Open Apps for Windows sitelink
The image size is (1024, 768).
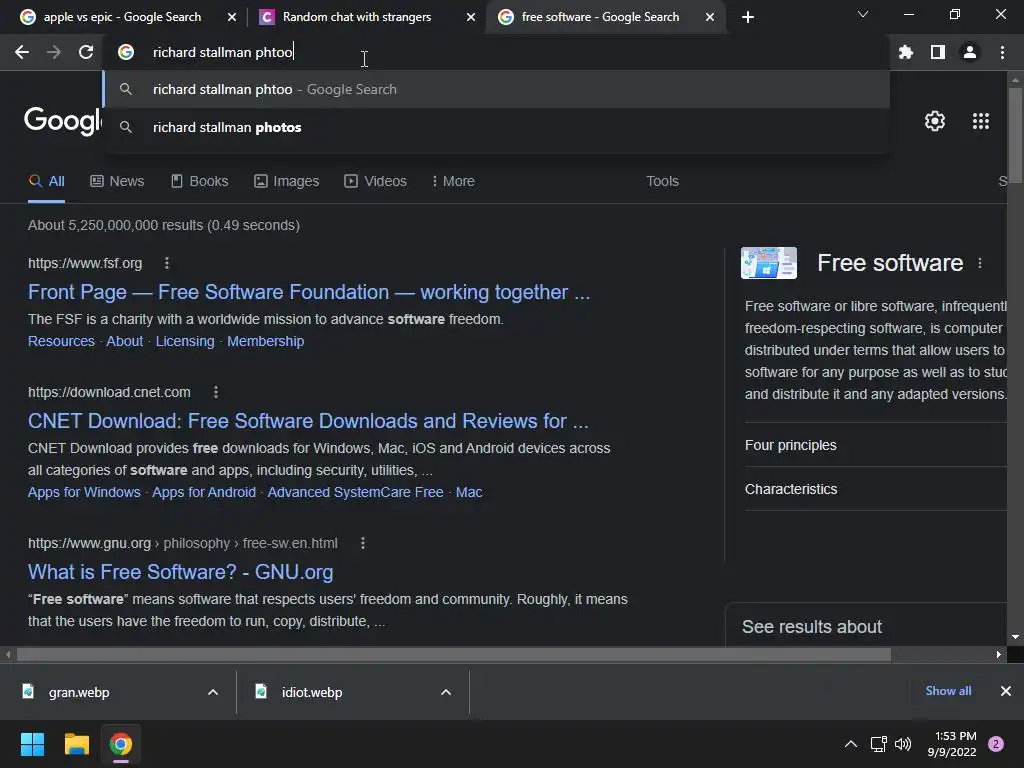[84, 492]
